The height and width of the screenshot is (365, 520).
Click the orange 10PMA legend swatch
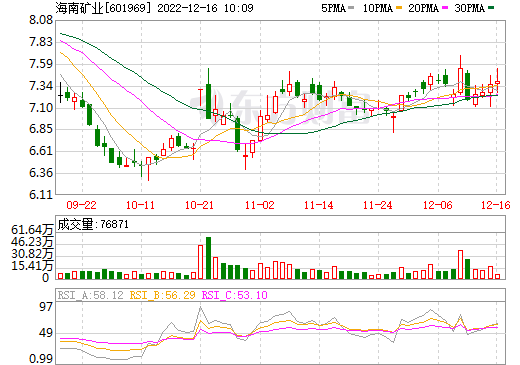coord(399,8)
